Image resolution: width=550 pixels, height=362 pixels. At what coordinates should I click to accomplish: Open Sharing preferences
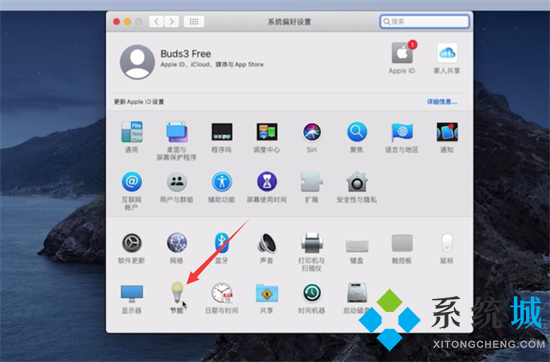point(267,293)
